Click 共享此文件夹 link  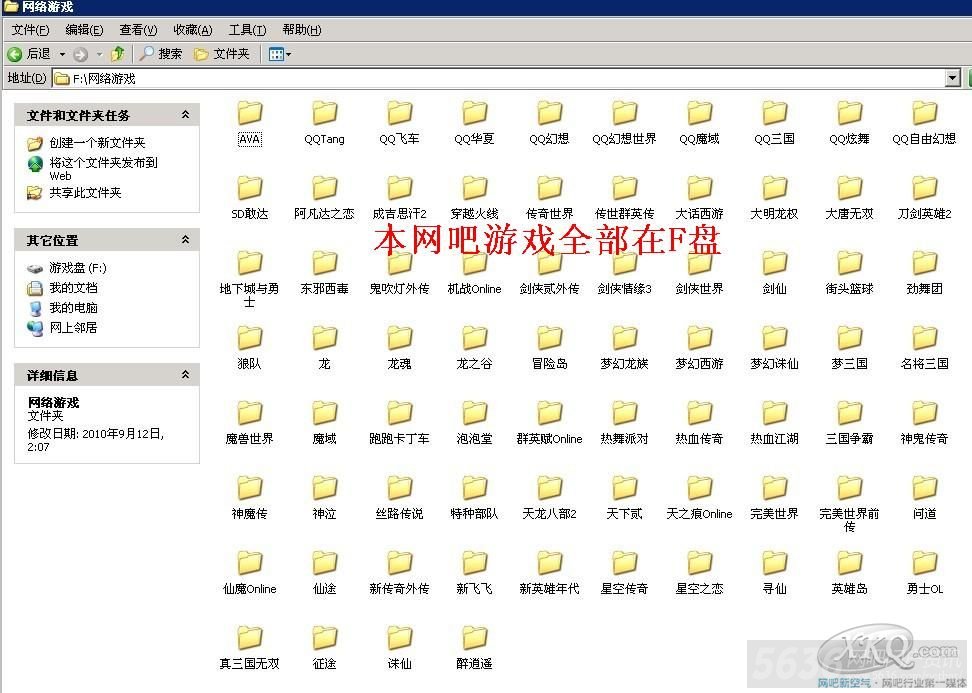pos(74,193)
